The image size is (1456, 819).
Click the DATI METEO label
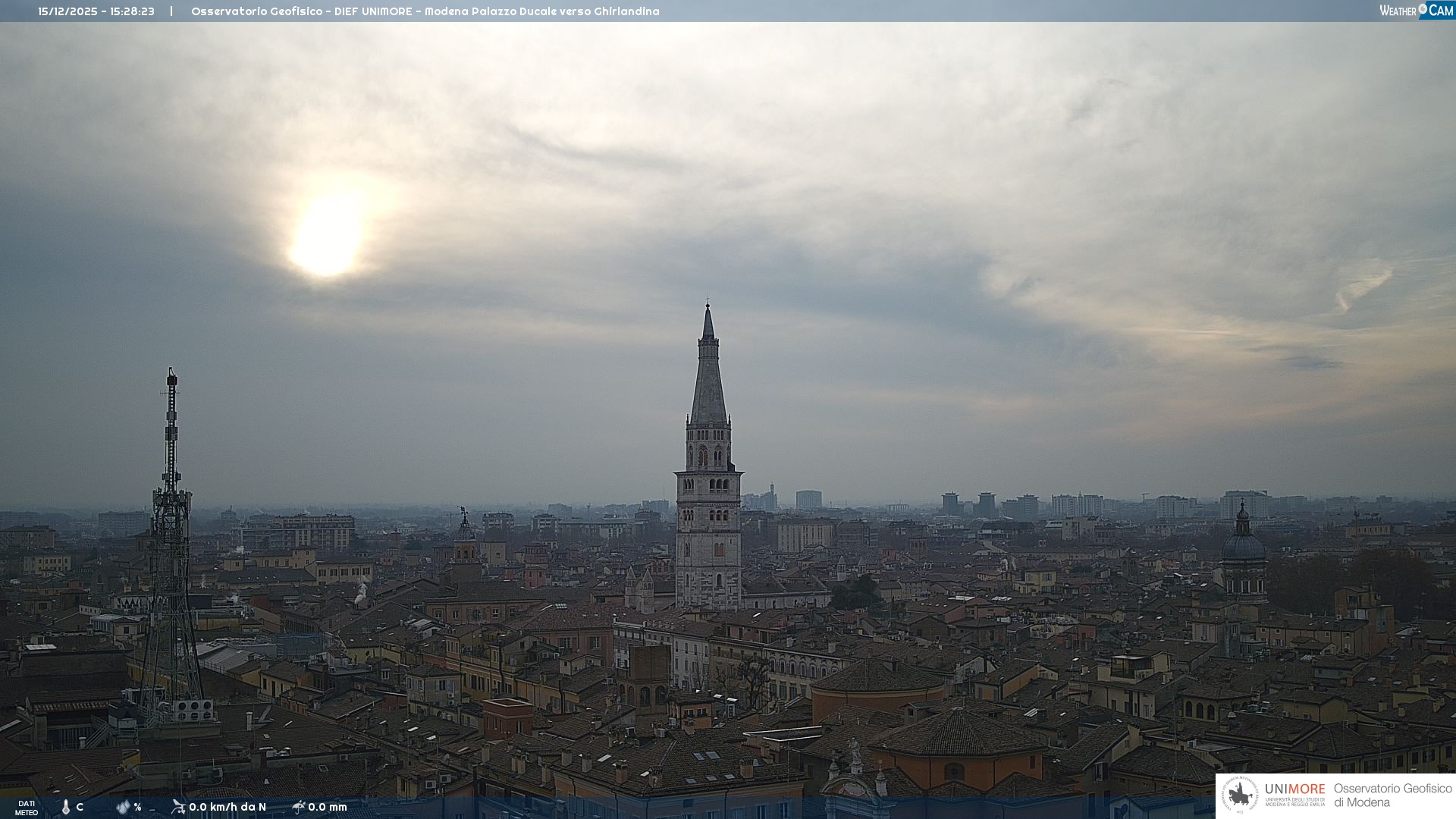point(27,808)
